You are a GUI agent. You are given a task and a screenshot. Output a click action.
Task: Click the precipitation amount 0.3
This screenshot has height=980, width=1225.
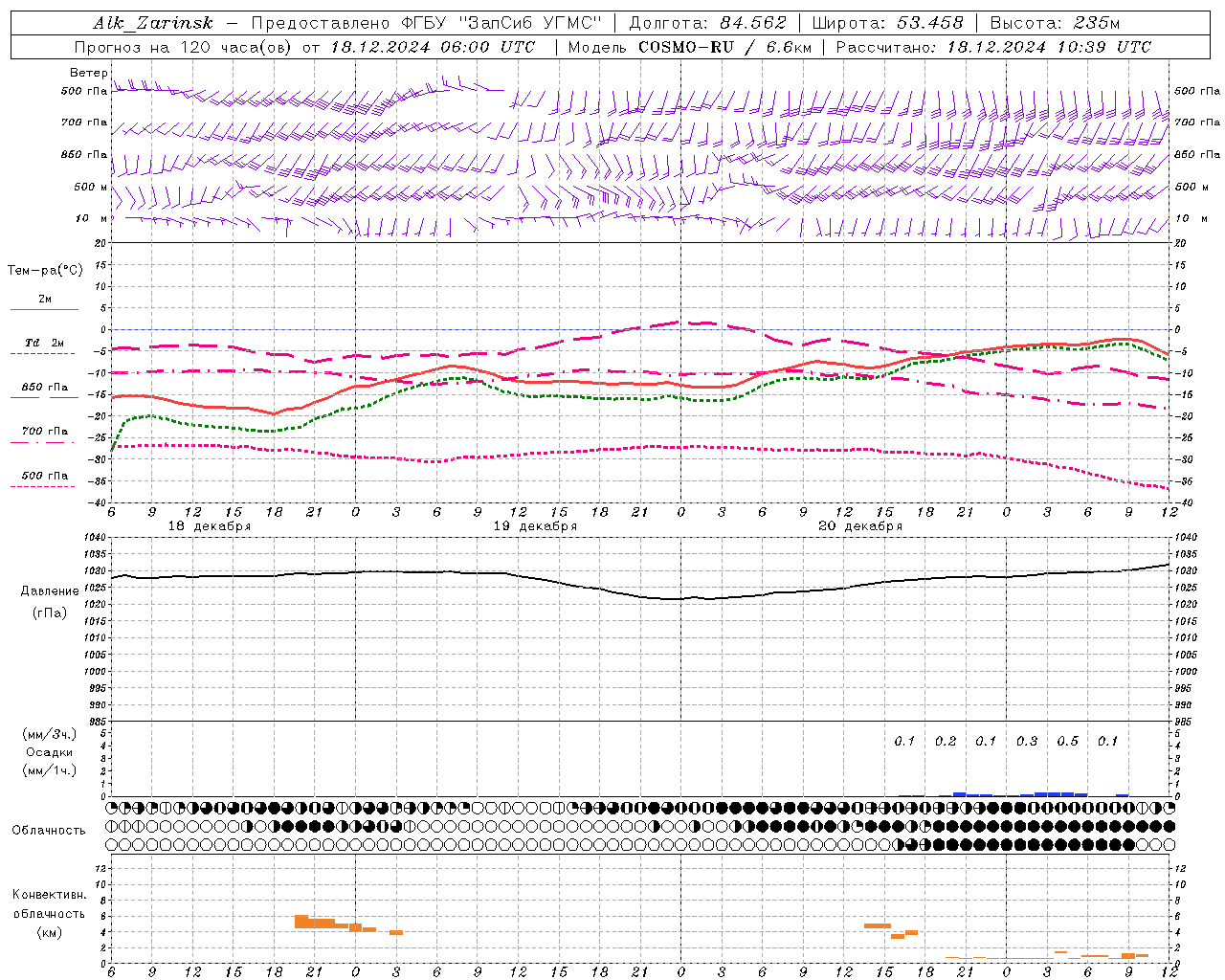tap(1027, 742)
